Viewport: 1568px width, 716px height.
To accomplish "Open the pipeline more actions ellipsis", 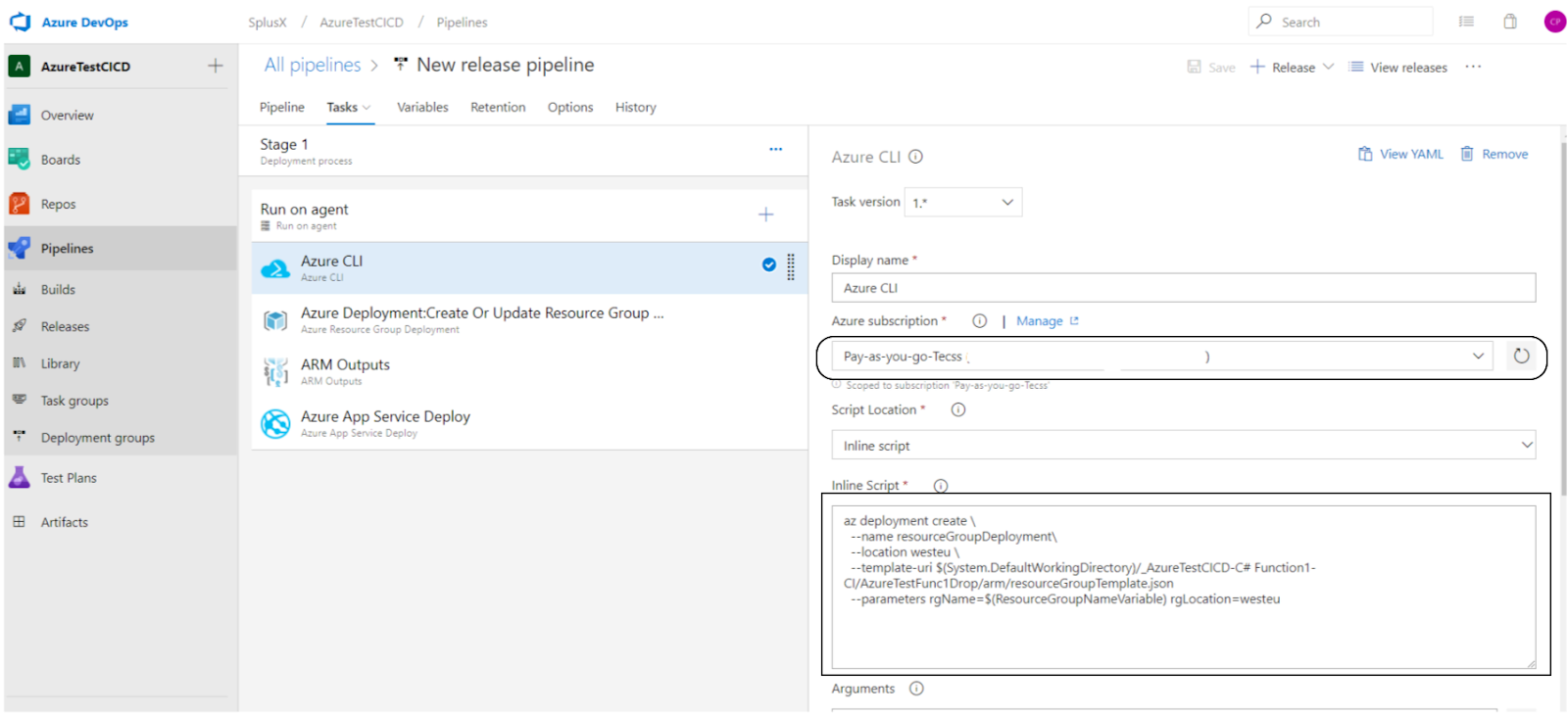I will [1473, 67].
